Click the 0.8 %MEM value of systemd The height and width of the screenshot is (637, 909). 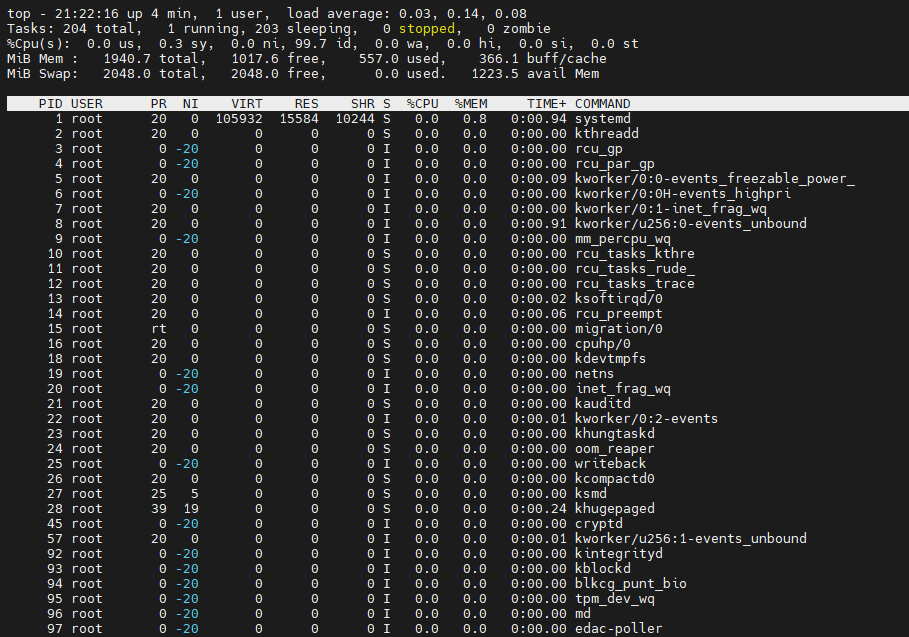tap(475, 119)
